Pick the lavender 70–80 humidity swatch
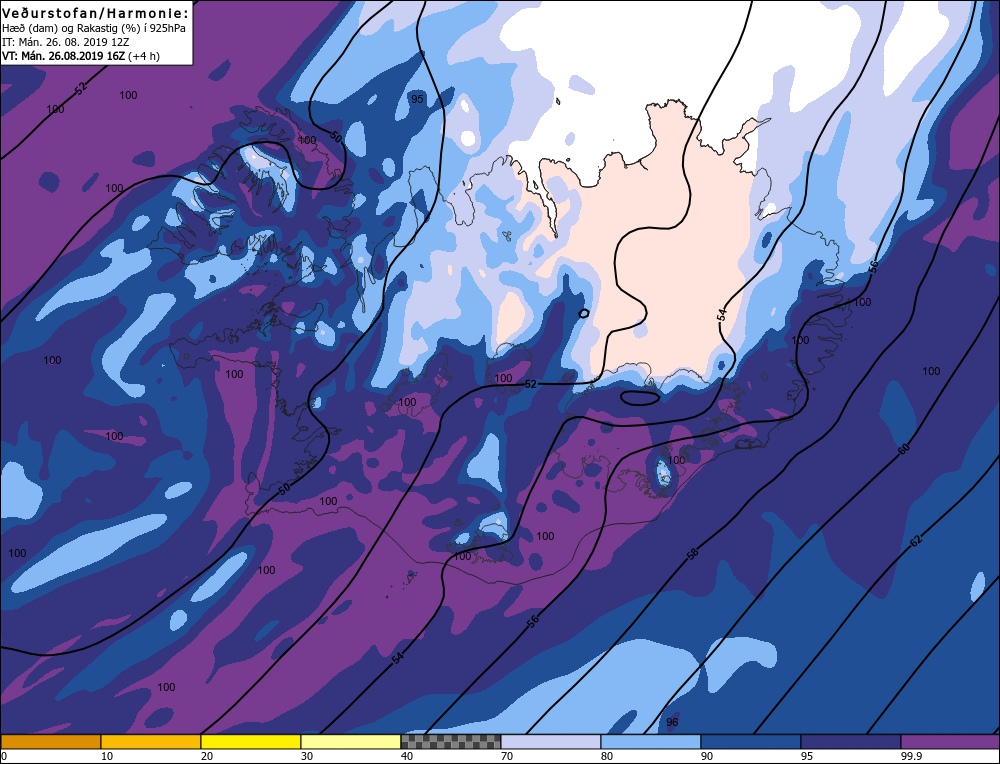The width and height of the screenshot is (1000, 764). click(550, 742)
